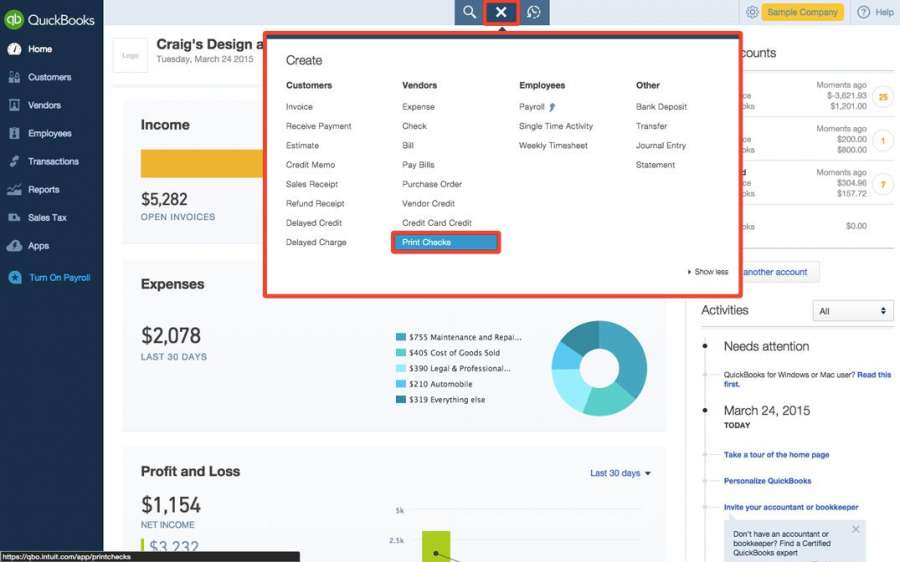The height and width of the screenshot is (562, 900).
Task: Choose Invoice in the Create menu
Action: coord(299,107)
